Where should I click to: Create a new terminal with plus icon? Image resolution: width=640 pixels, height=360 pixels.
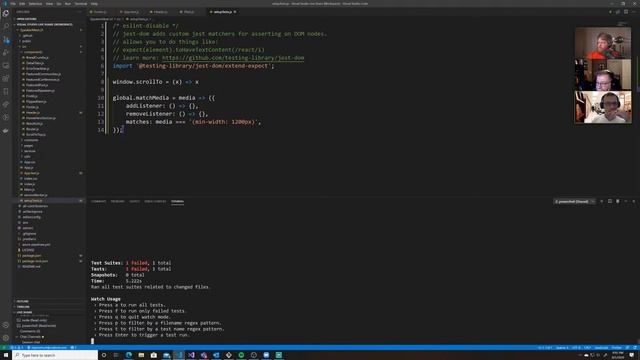[601, 201]
